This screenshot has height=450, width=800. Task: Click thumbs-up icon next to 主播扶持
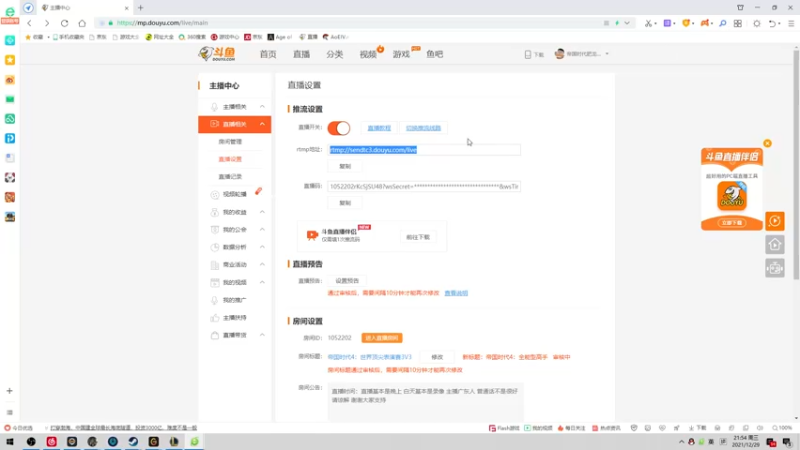pos(214,317)
